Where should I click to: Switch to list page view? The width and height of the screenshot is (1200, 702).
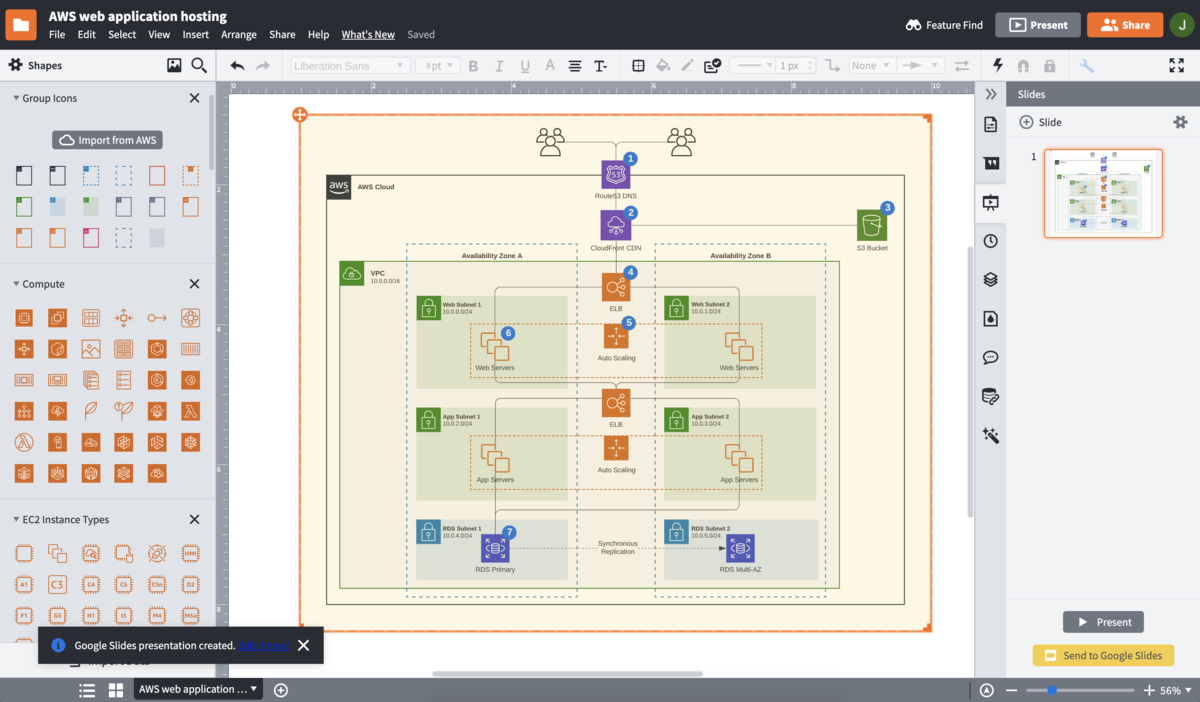tap(87, 690)
